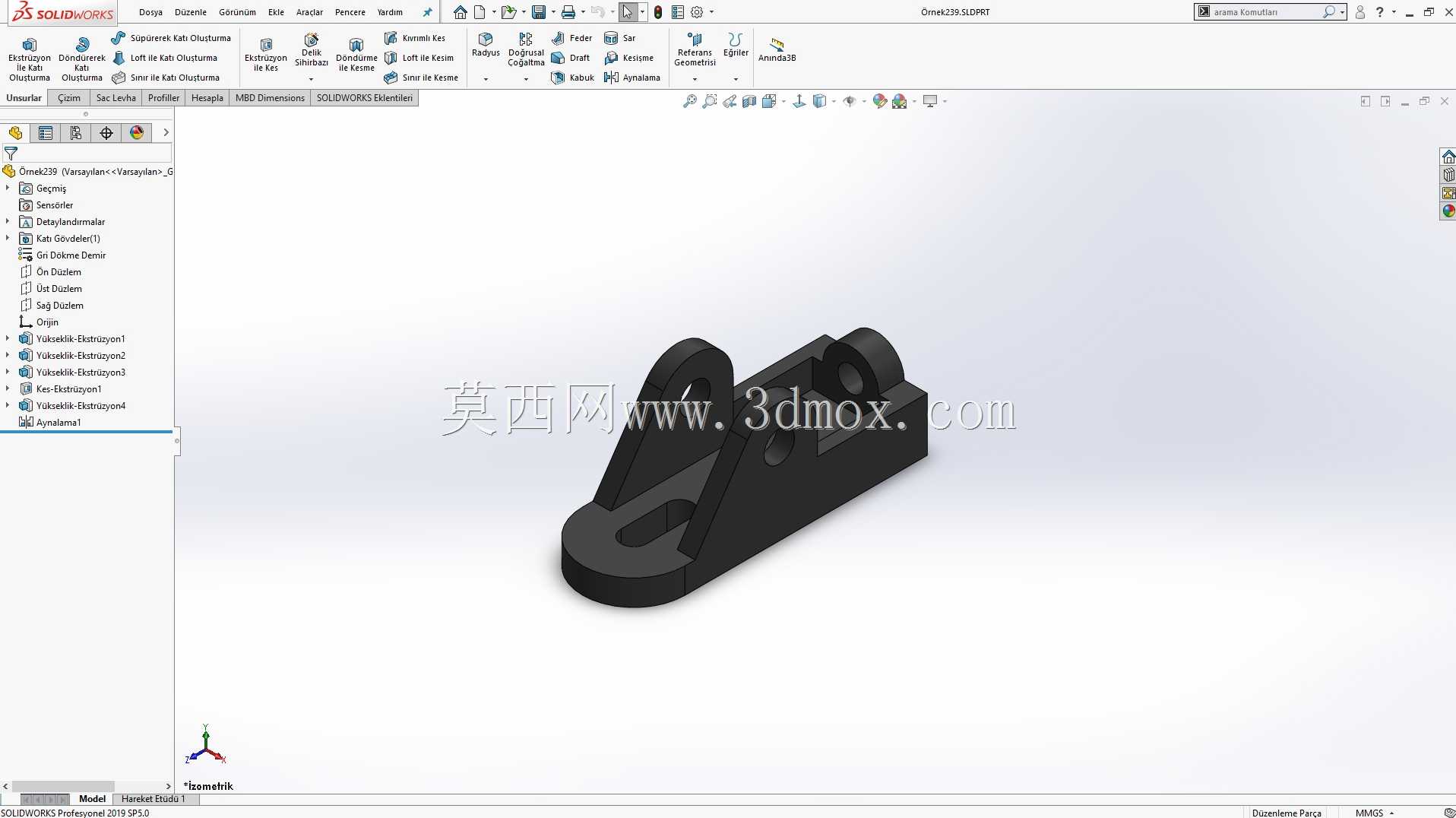Viewport: 1456px width, 818px height.
Task: Switch to the Çizim tab
Action: 68,98
